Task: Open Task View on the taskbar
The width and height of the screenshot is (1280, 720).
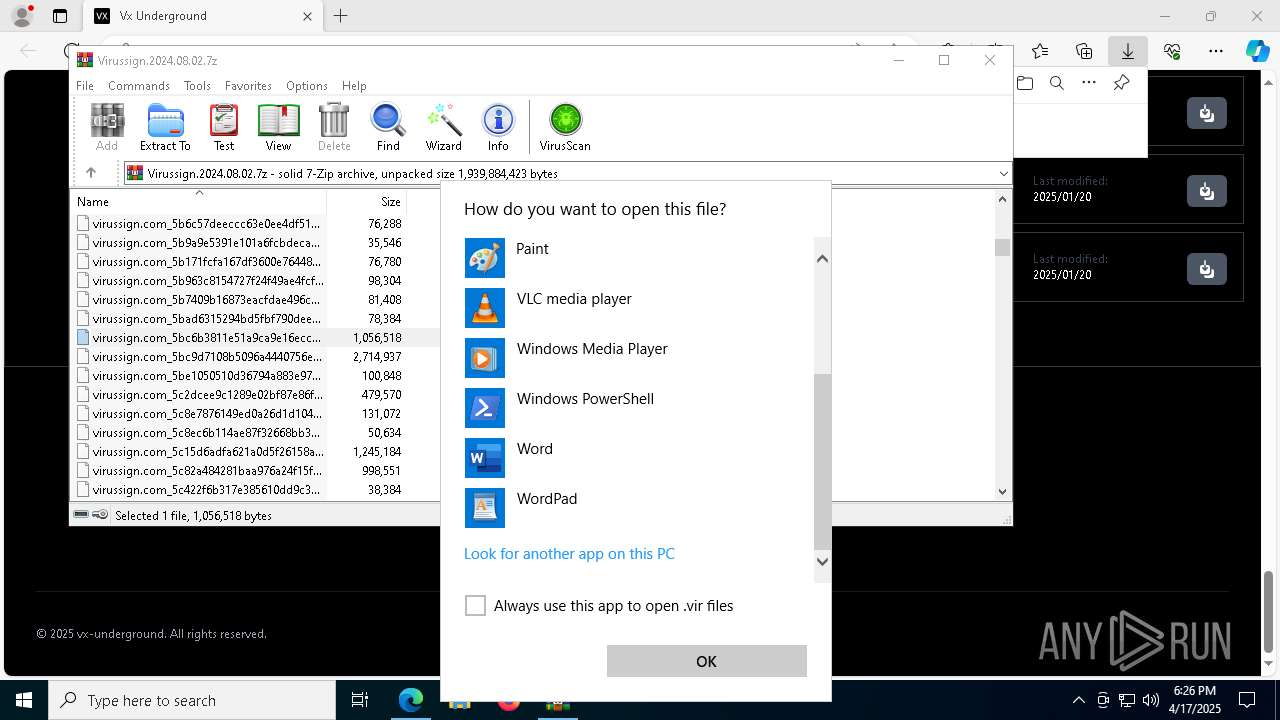Action: [x=360, y=700]
